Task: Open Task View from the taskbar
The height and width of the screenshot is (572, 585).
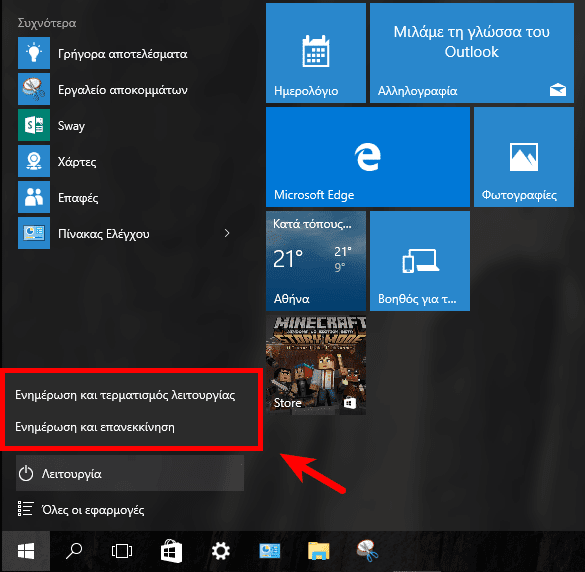Action: (122, 551)
